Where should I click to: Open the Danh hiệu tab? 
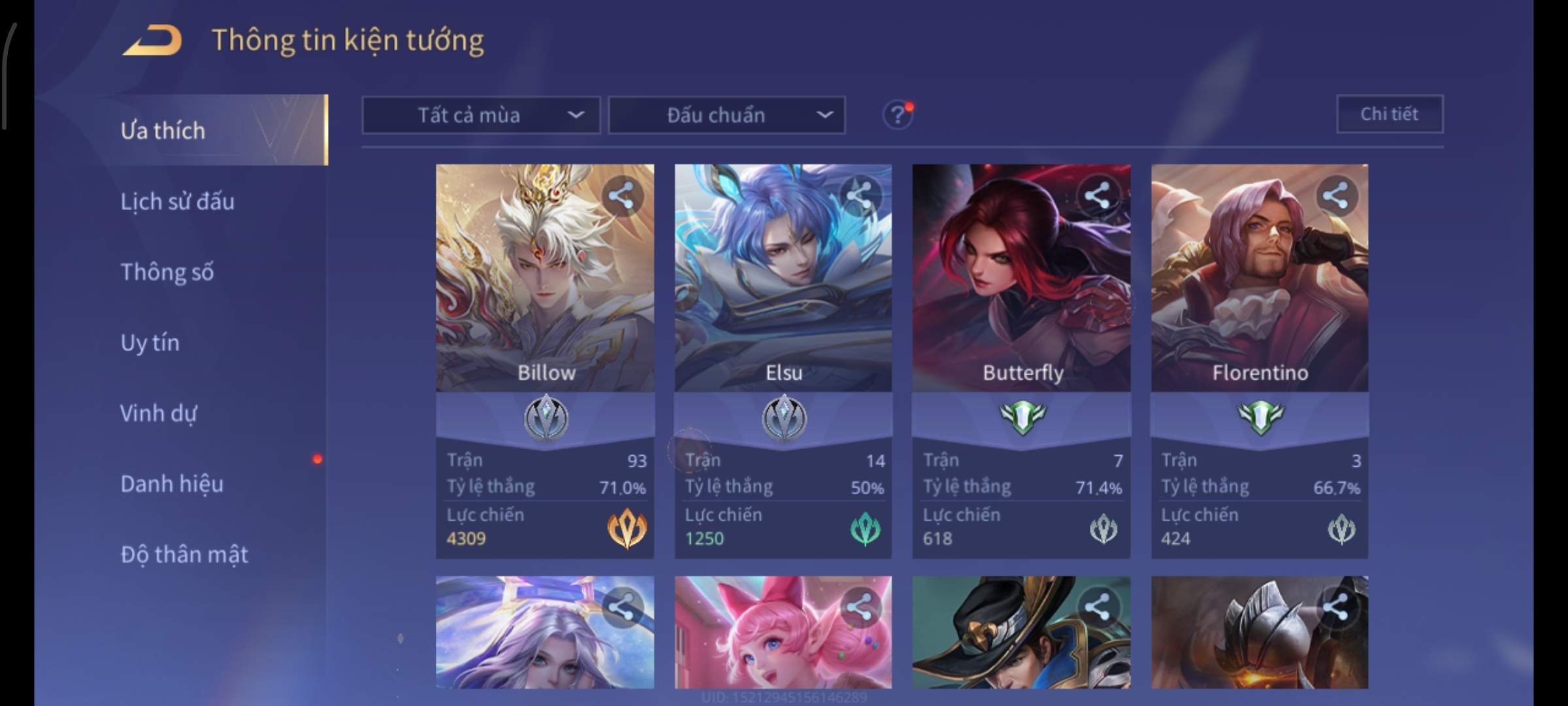pyautogui.click(x=172, y=484)
